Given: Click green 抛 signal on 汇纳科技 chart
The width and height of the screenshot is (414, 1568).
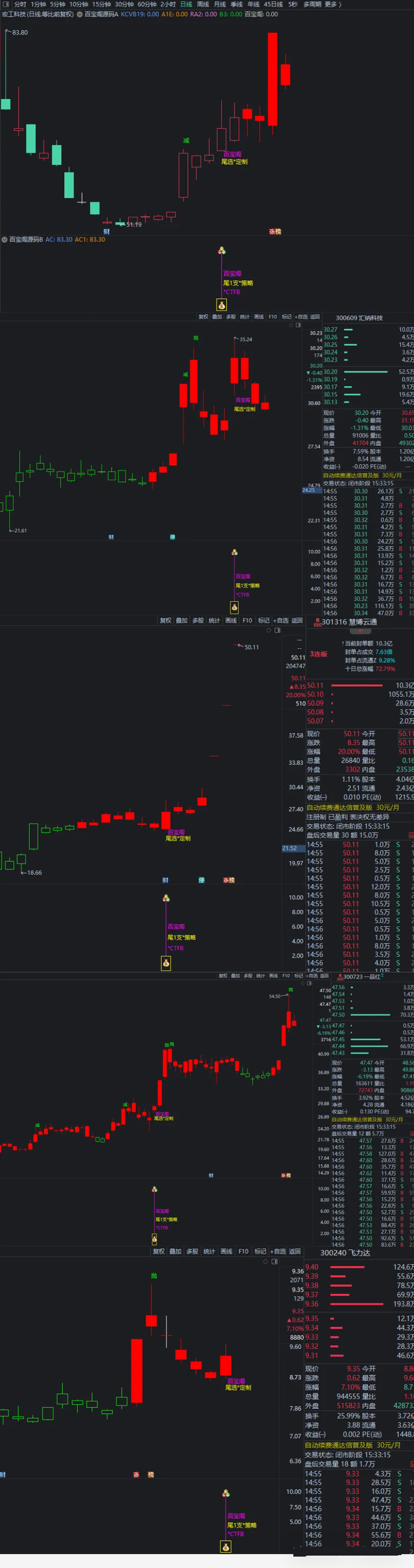Looking at the screenshot, I should [x=196, y=337].
